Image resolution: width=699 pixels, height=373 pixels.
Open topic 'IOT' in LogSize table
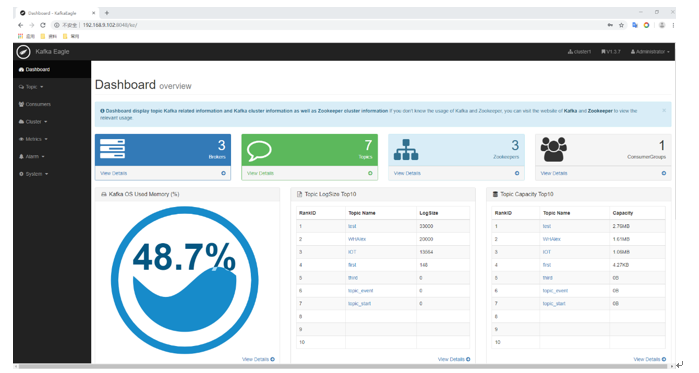[352, 252]
